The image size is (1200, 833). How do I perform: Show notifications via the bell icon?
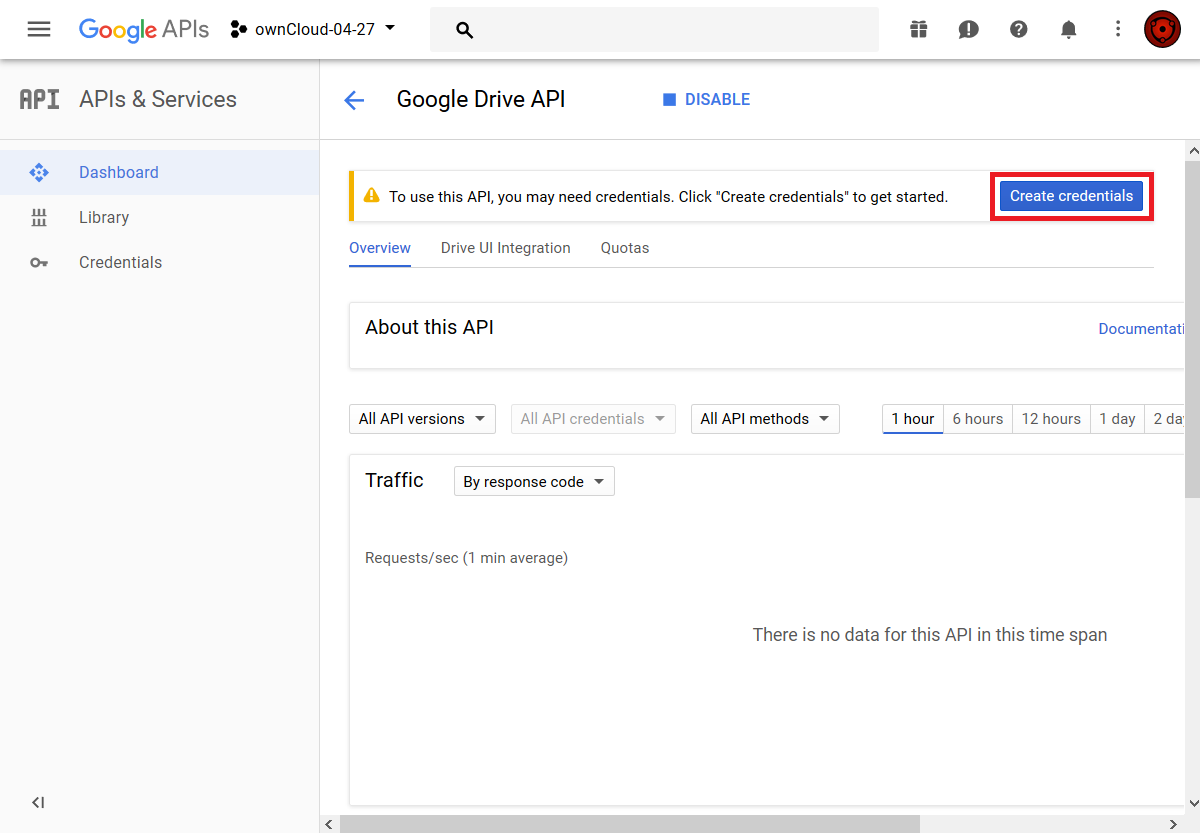(x=1068, y=29)
